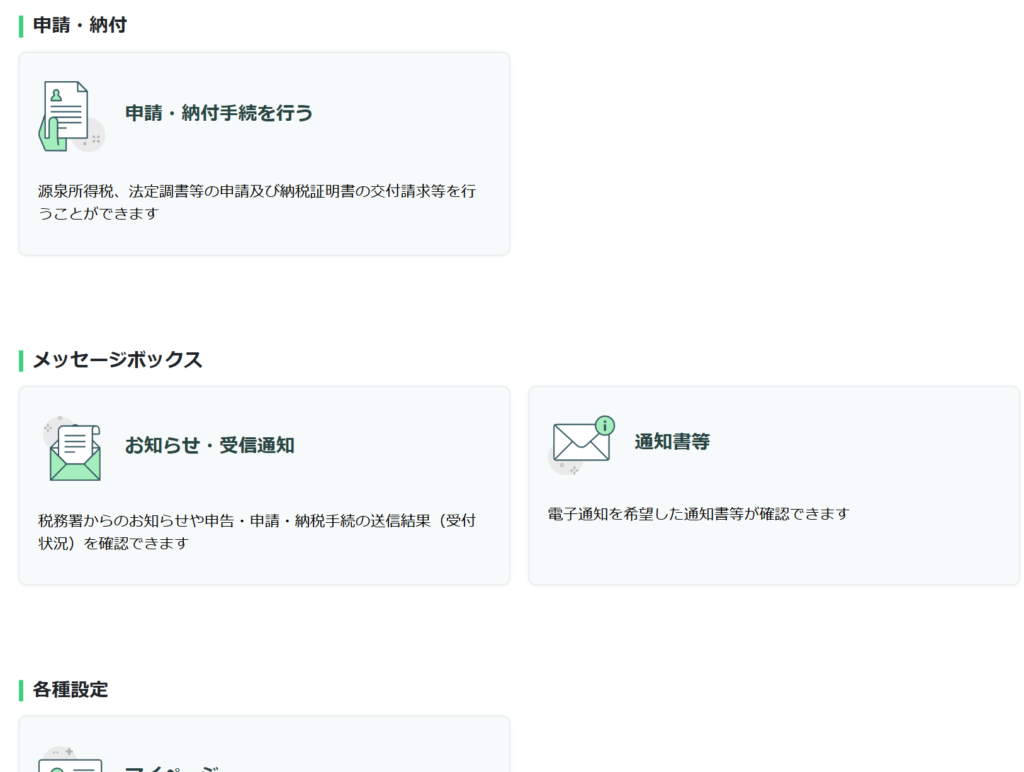Viewport: 1024px width, 772px height.
Task: Click the open envelope icon for お知らせ・受信通知
Action: coord(73,450)
